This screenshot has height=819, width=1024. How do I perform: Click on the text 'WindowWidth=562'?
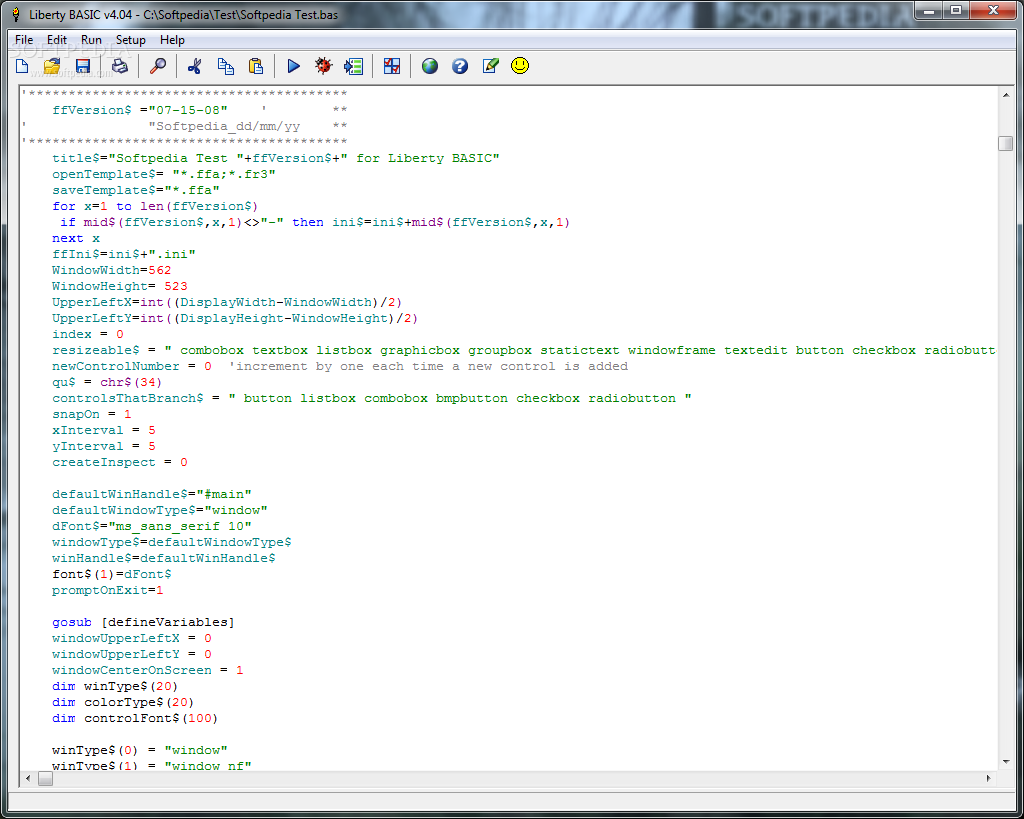pos(112,270)
